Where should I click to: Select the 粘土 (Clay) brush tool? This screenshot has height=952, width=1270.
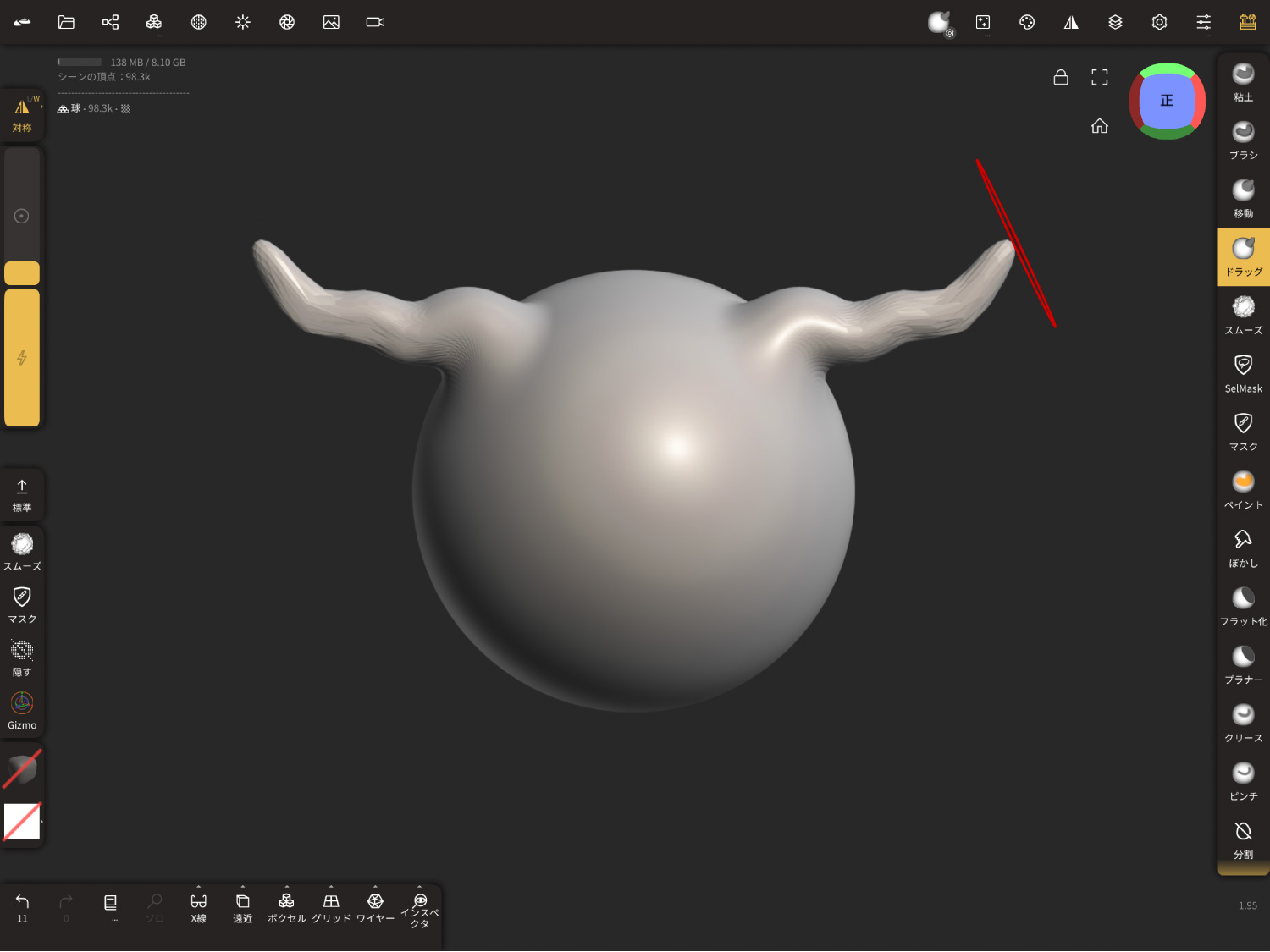pyautogui.click(x=1243, y=83)
